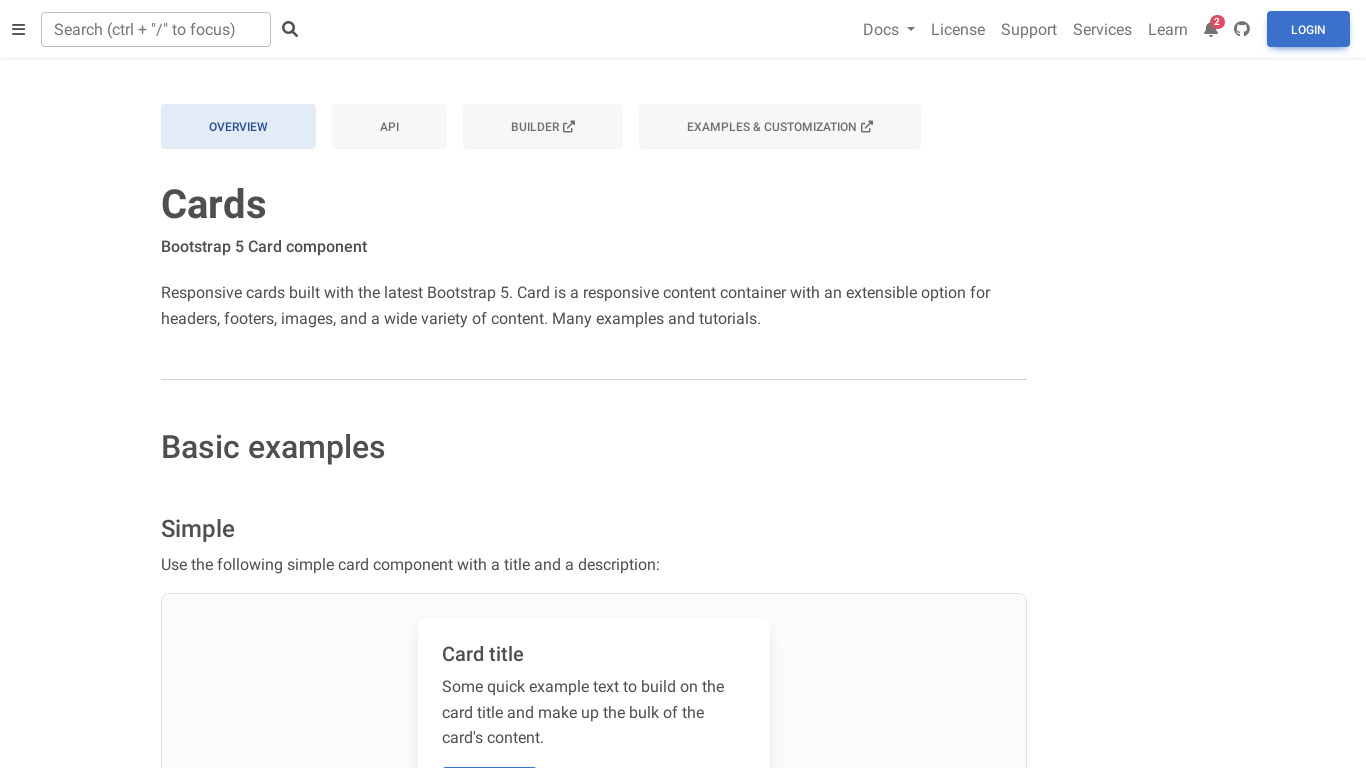This screenshot has height=768, width=1366.
Task: Click the magnifying glass search icon
Action: pyautogui.click(x=290, y=30)
